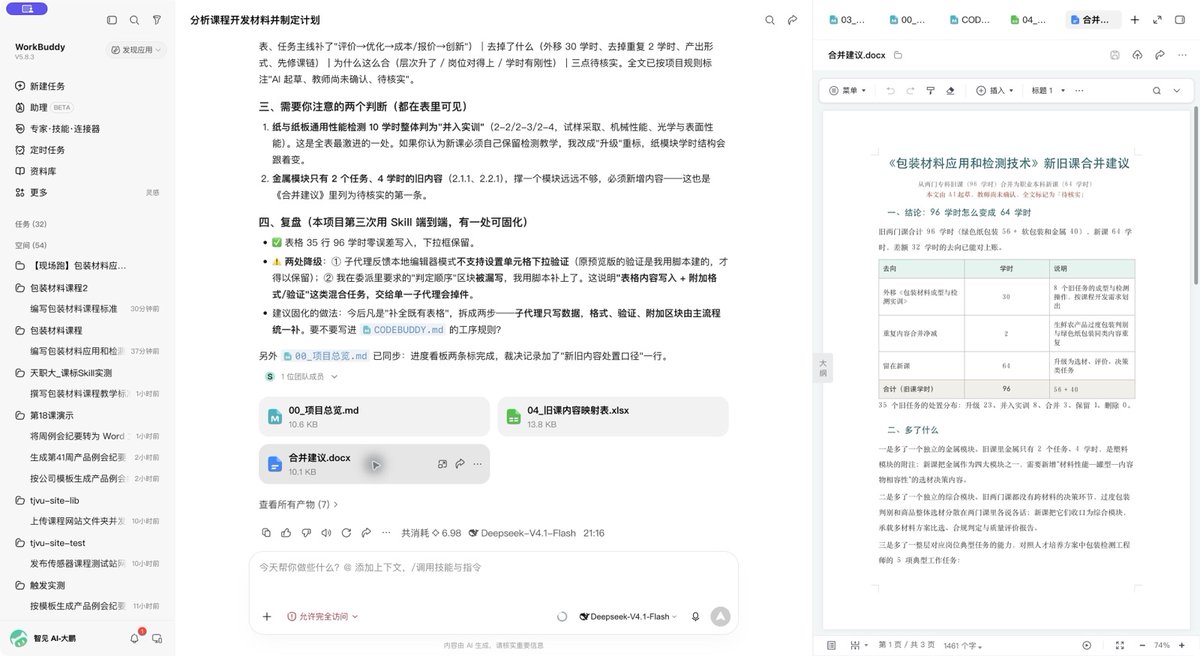The image size is (1200, 656).
Task: Add a new tab in preview panel
Action: coord(1134,20)
